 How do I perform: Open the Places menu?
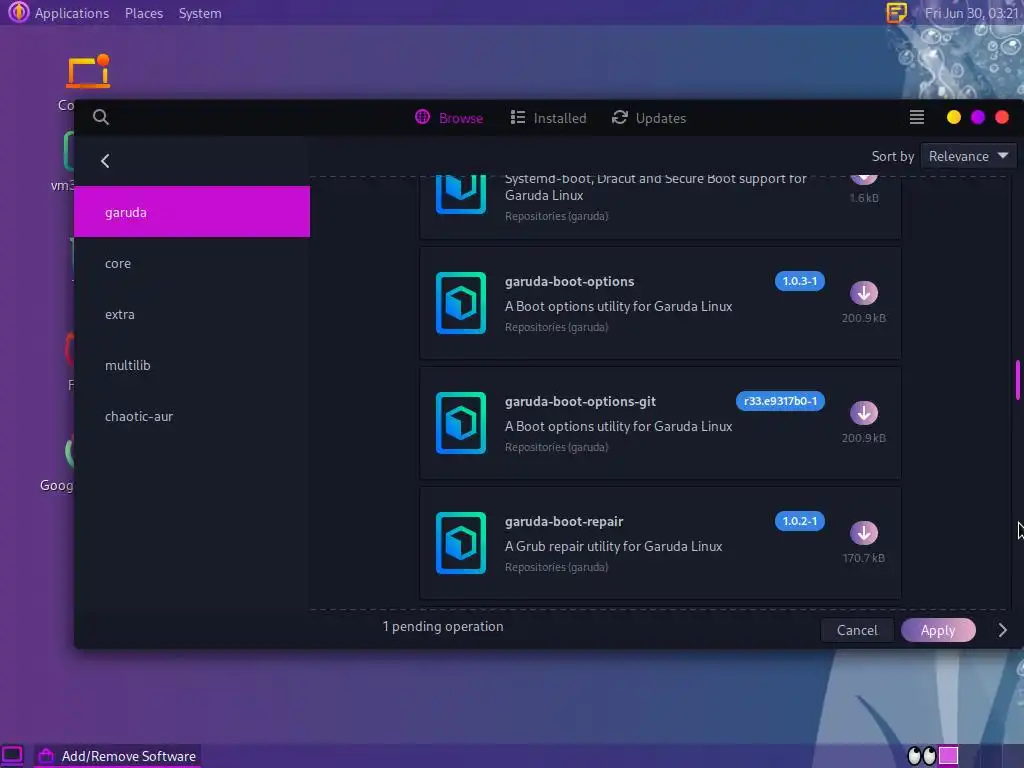144,13
